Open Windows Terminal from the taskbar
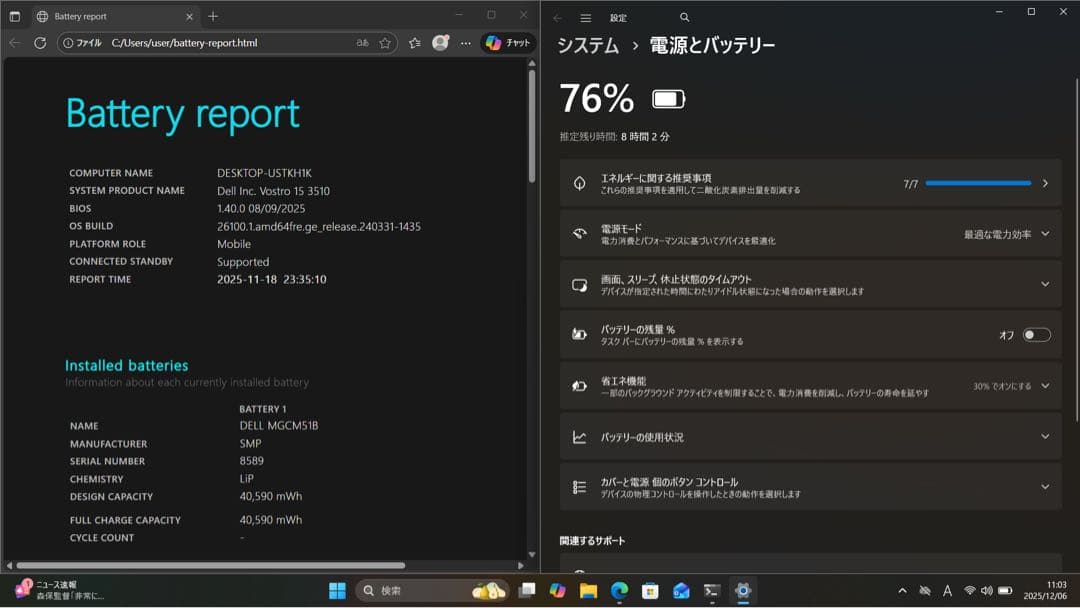The width and height of the screenshot is (1080, 608). (x=710, y=590)
